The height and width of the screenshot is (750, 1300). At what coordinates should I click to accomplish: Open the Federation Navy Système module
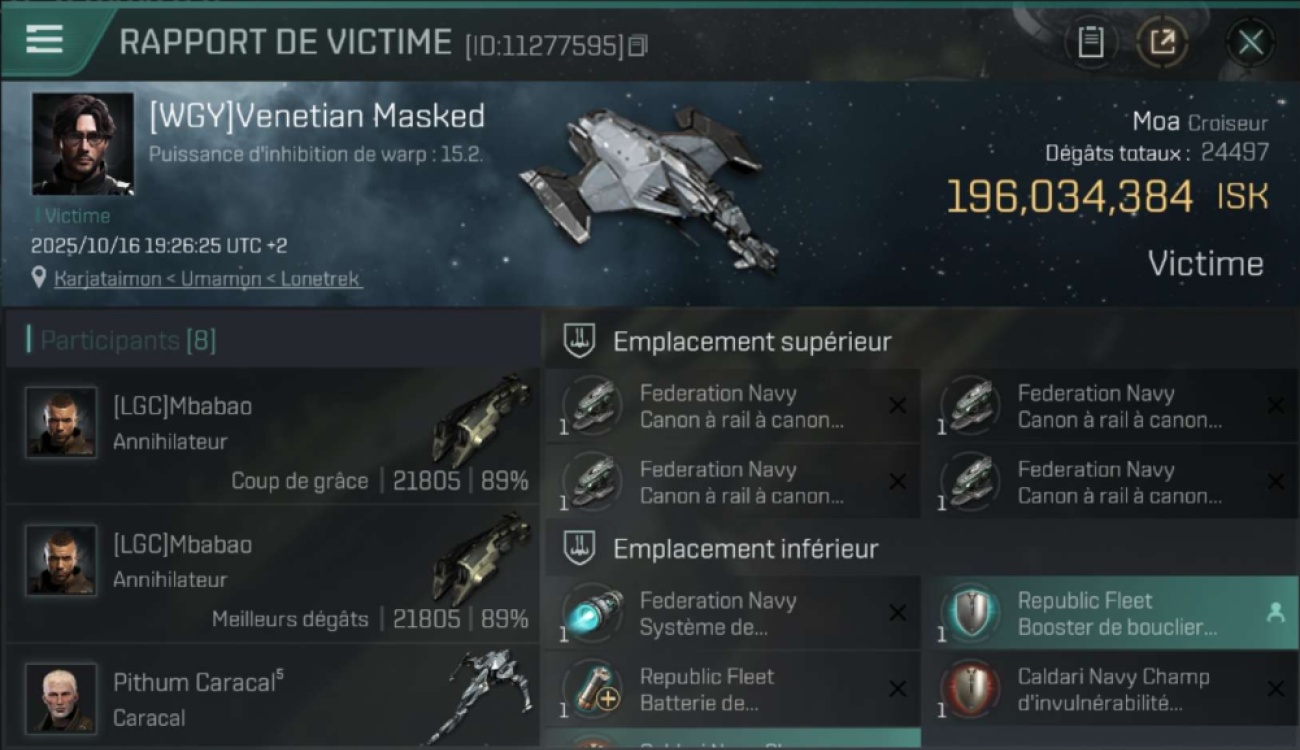point(733,613)
